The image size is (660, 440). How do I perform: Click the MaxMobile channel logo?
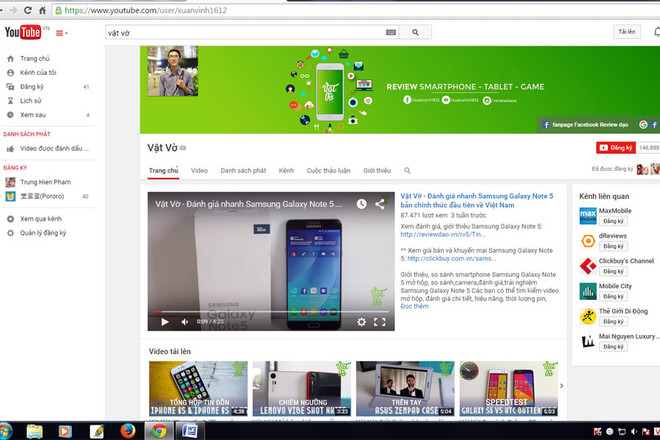588,216
